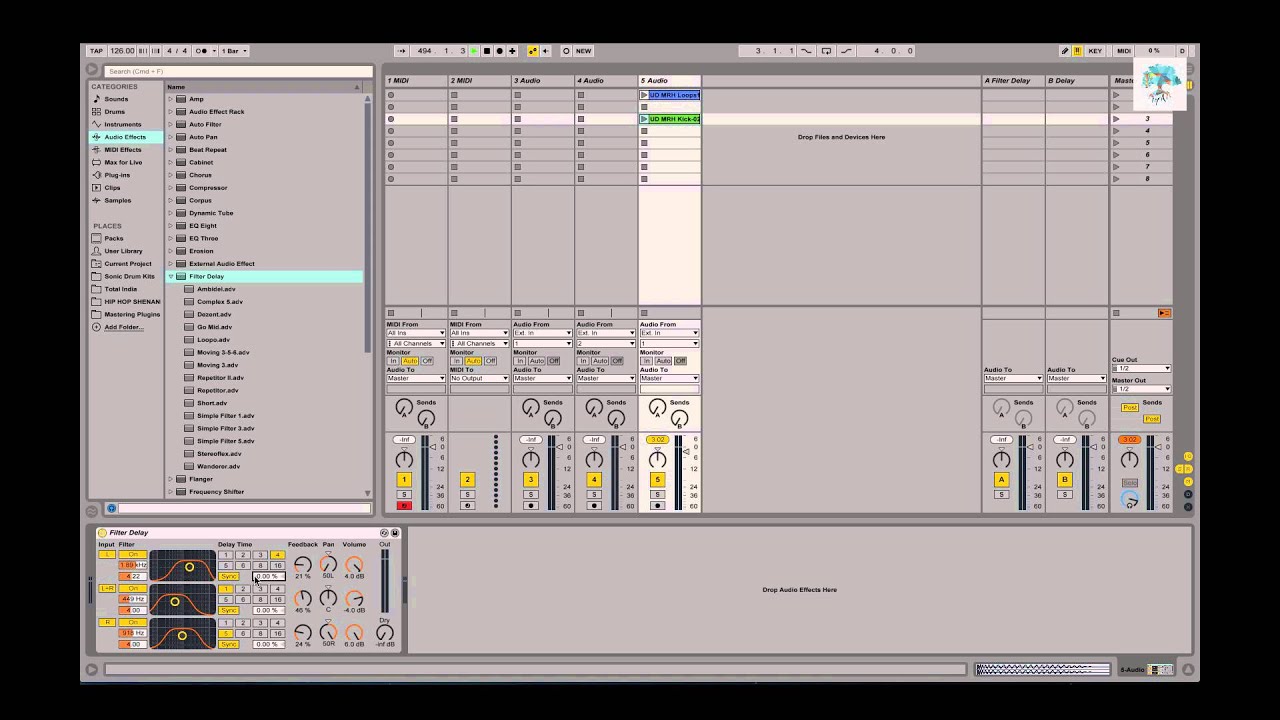Open User Library in Places
The image size is (1280, 720).
click(123, 251)
